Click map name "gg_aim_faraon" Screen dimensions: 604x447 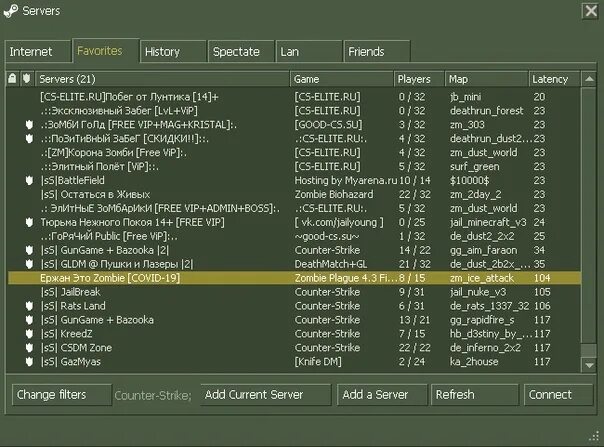[x=483, y=250]
